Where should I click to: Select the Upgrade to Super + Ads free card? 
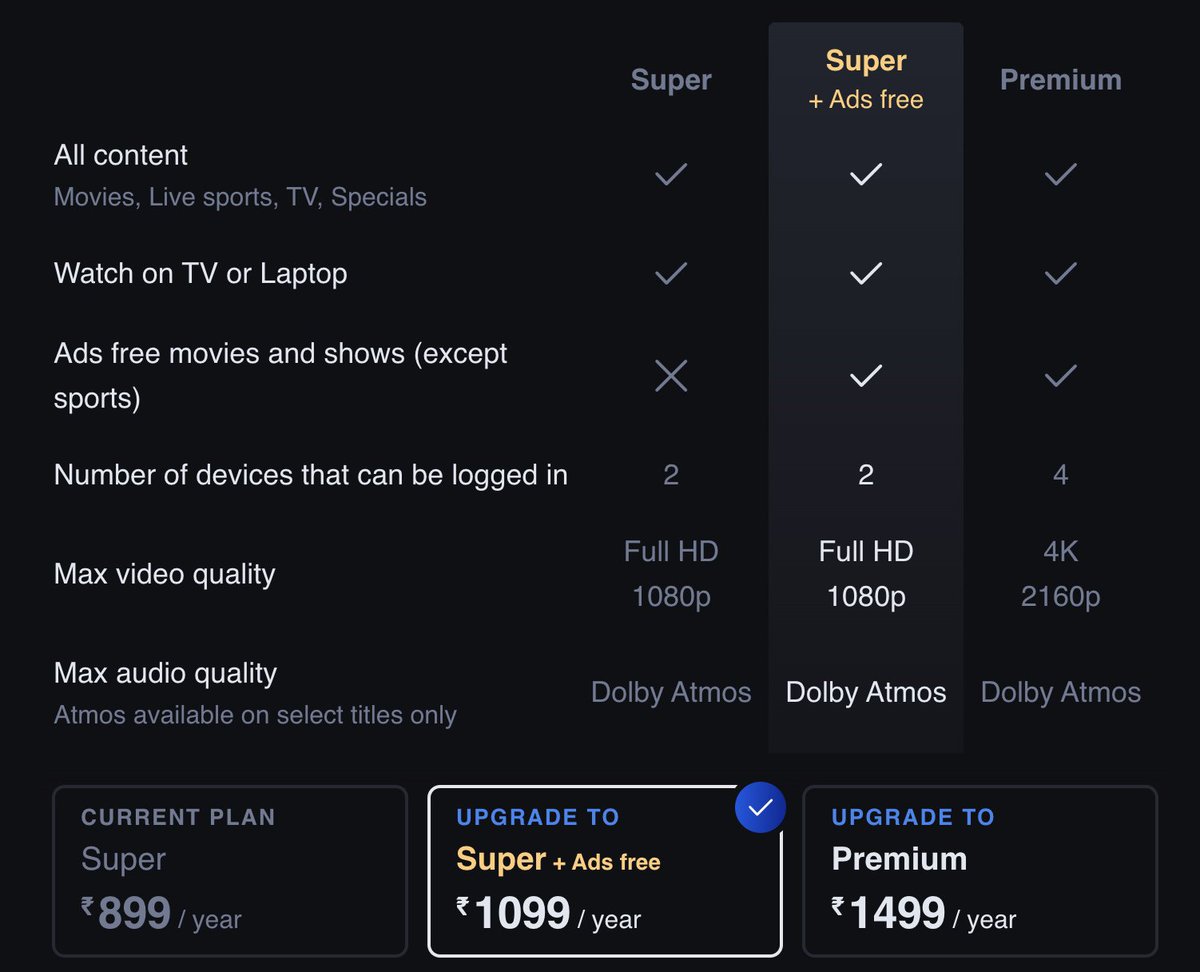pyautogui.click(x=604, y=870)
